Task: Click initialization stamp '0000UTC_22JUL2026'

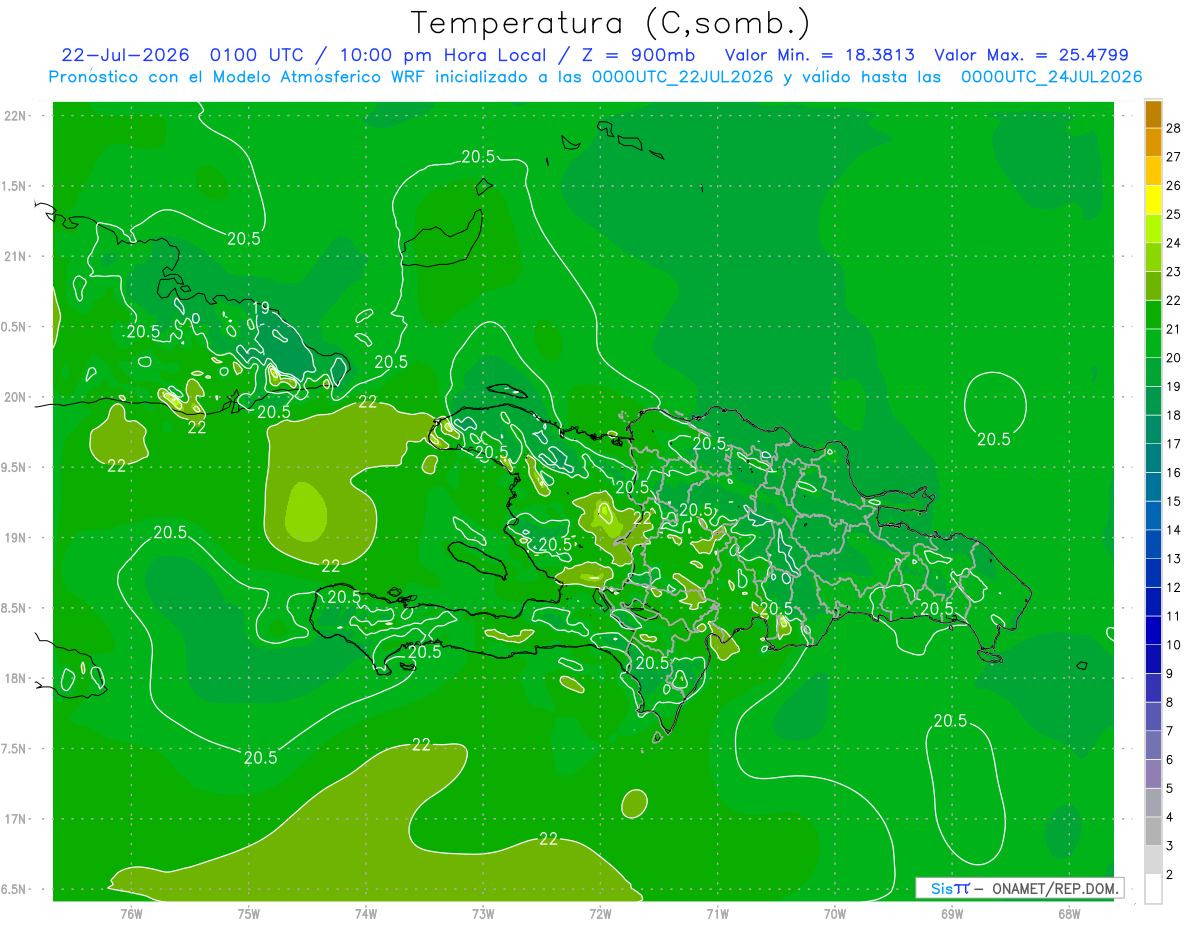Action: [683, 77]
